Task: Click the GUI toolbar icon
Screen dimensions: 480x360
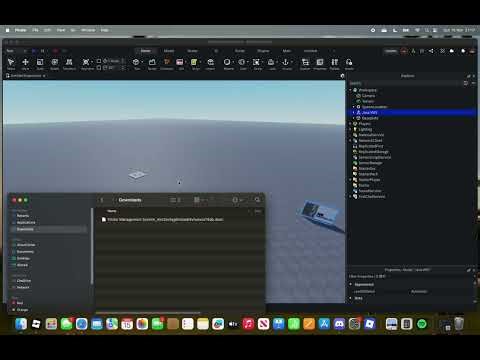Action: (x=180, y=62)
